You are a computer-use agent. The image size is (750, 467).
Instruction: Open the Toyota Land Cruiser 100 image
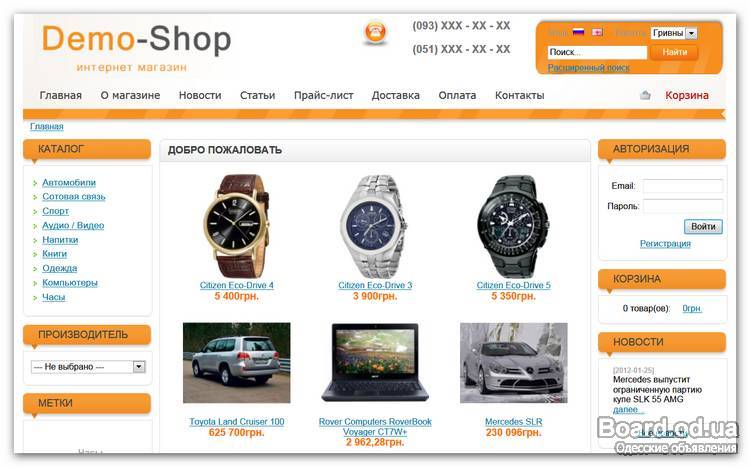click(237, 363)
